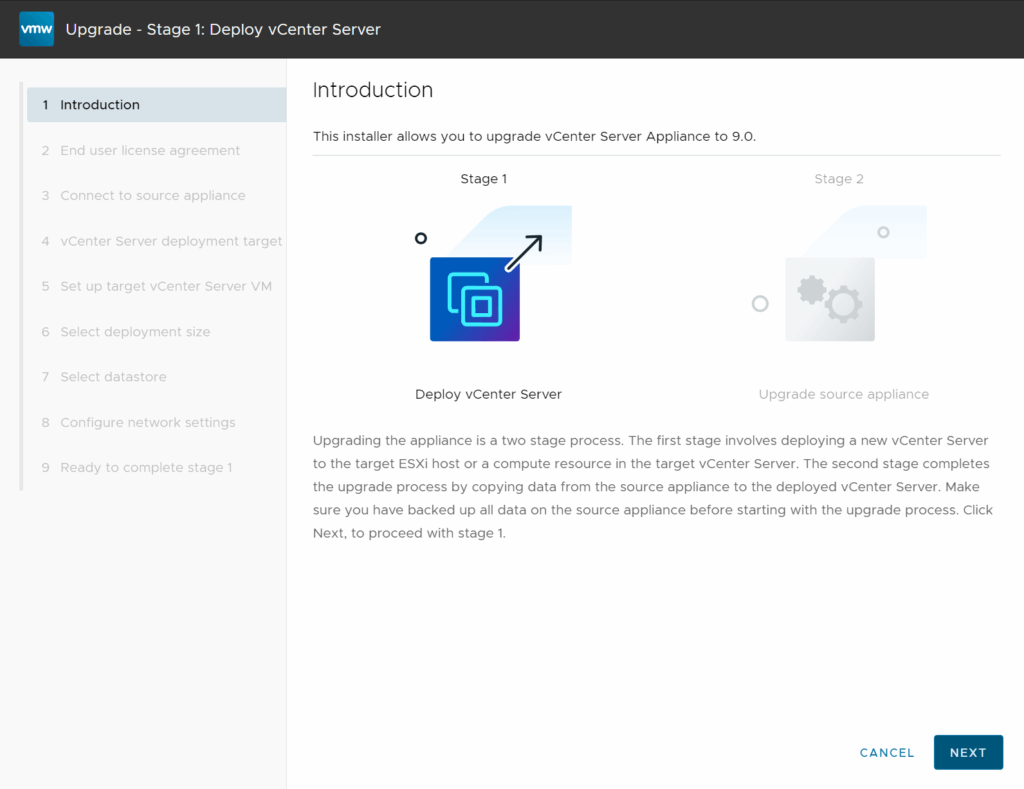Click the vmw logo icon

click(x=37, y=29)
